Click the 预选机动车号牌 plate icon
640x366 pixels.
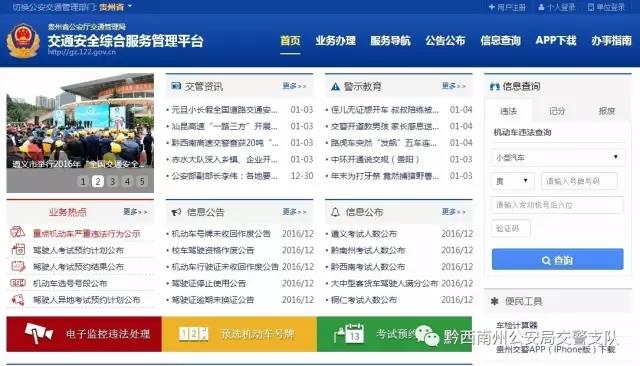pyautogui.click(x=193, y=334)
